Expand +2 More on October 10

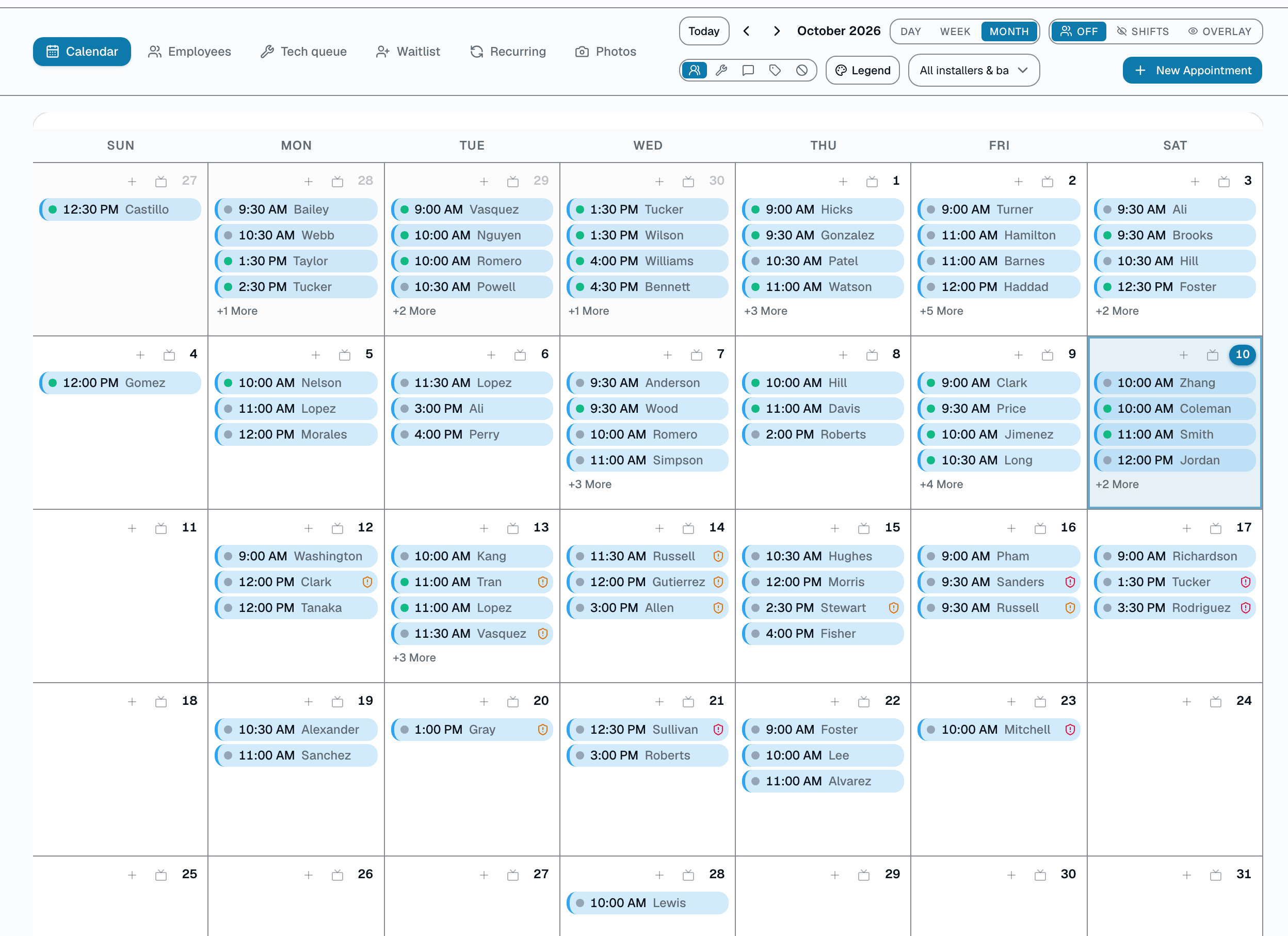(x=1117, y=485)
